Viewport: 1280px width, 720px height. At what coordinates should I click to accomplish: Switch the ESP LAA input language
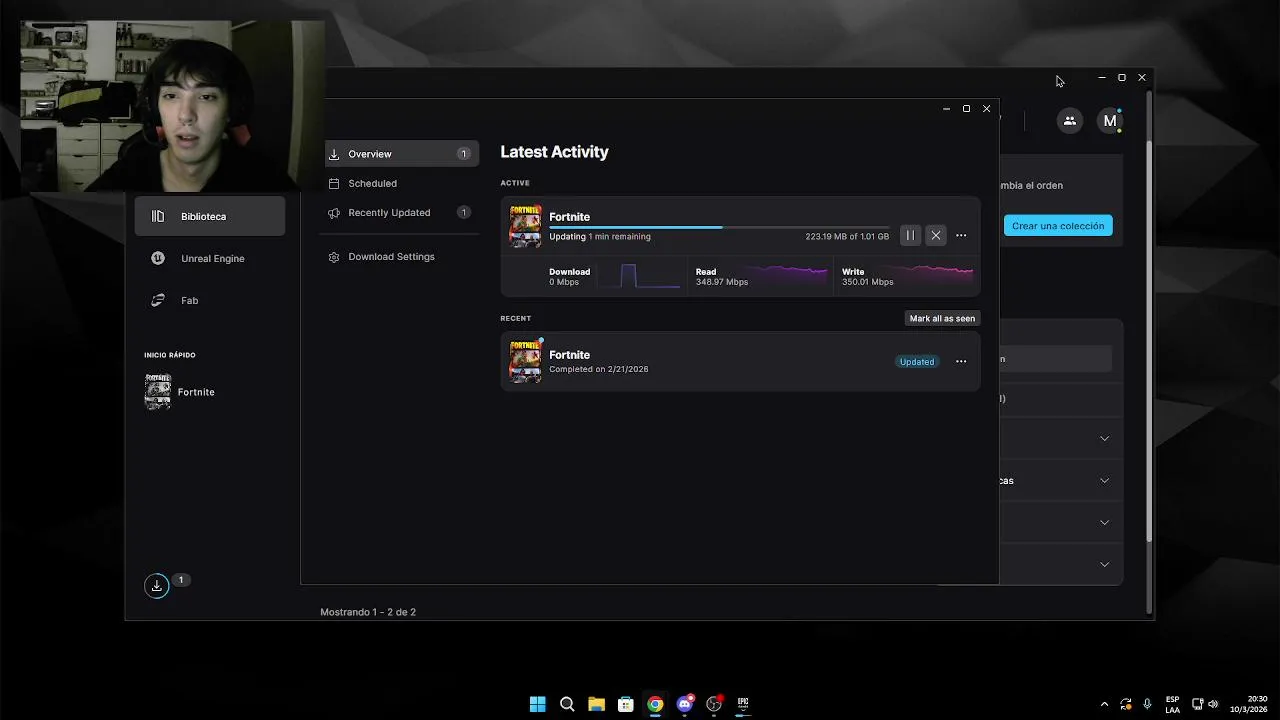(1172, 704)
